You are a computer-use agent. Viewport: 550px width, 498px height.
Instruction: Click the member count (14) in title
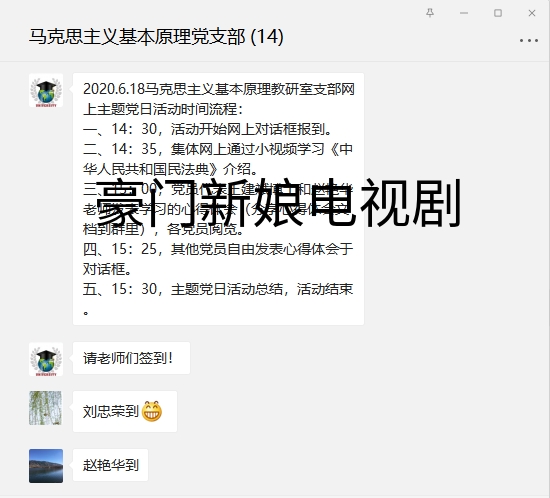tap(267, 37)
